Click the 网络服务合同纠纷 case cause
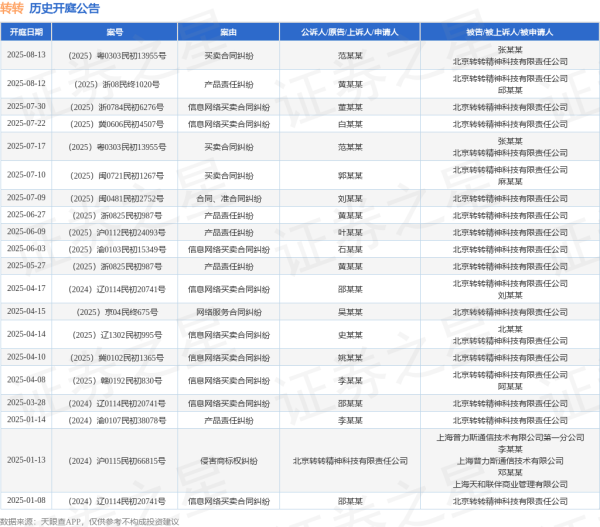Image resolution: width=600 pixels, height=527 pixels. [229, 311]
